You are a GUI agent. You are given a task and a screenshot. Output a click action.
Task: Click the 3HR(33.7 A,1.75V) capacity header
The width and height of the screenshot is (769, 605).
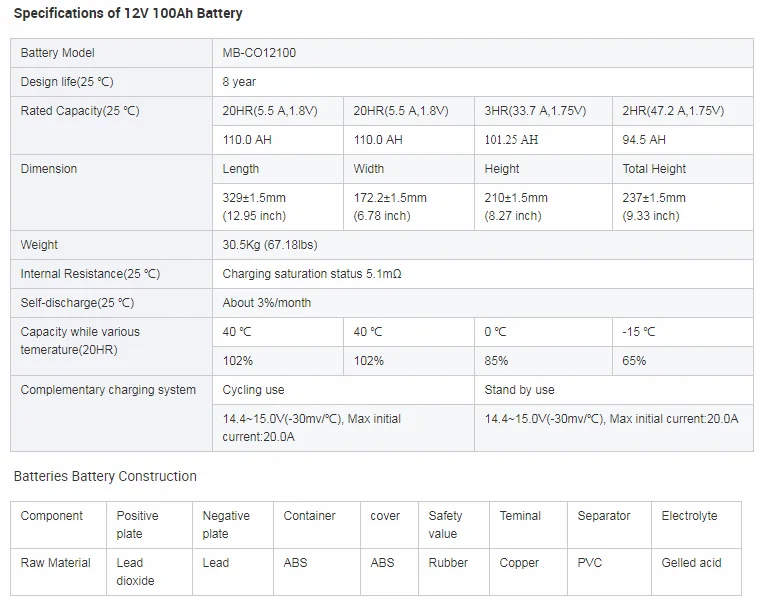pos(535,111)
